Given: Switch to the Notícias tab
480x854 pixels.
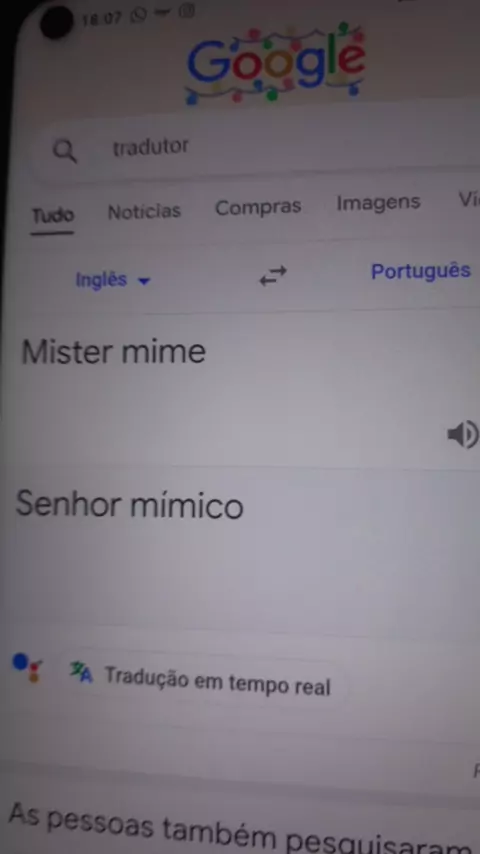Looking at the screenshot, I should tap(144, 211).
